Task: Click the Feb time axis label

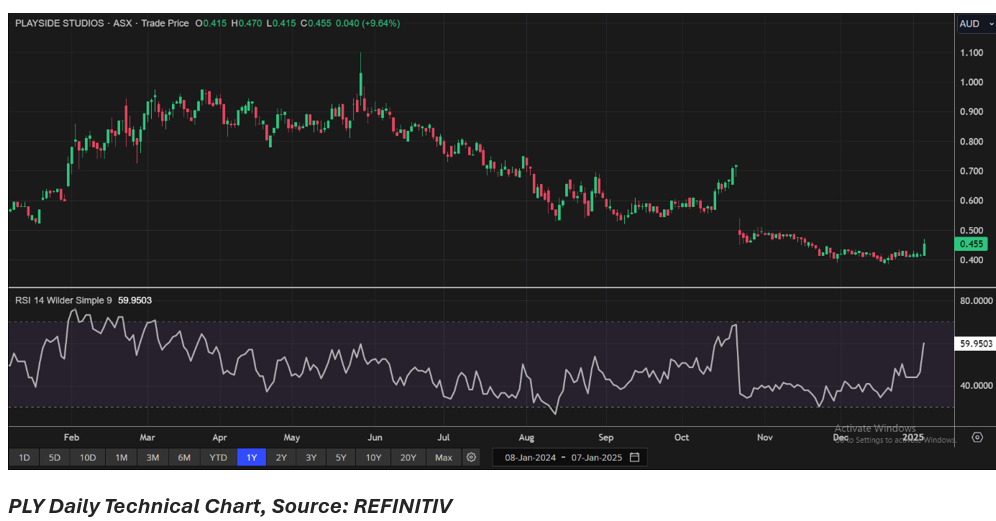Action: [71, 437]
